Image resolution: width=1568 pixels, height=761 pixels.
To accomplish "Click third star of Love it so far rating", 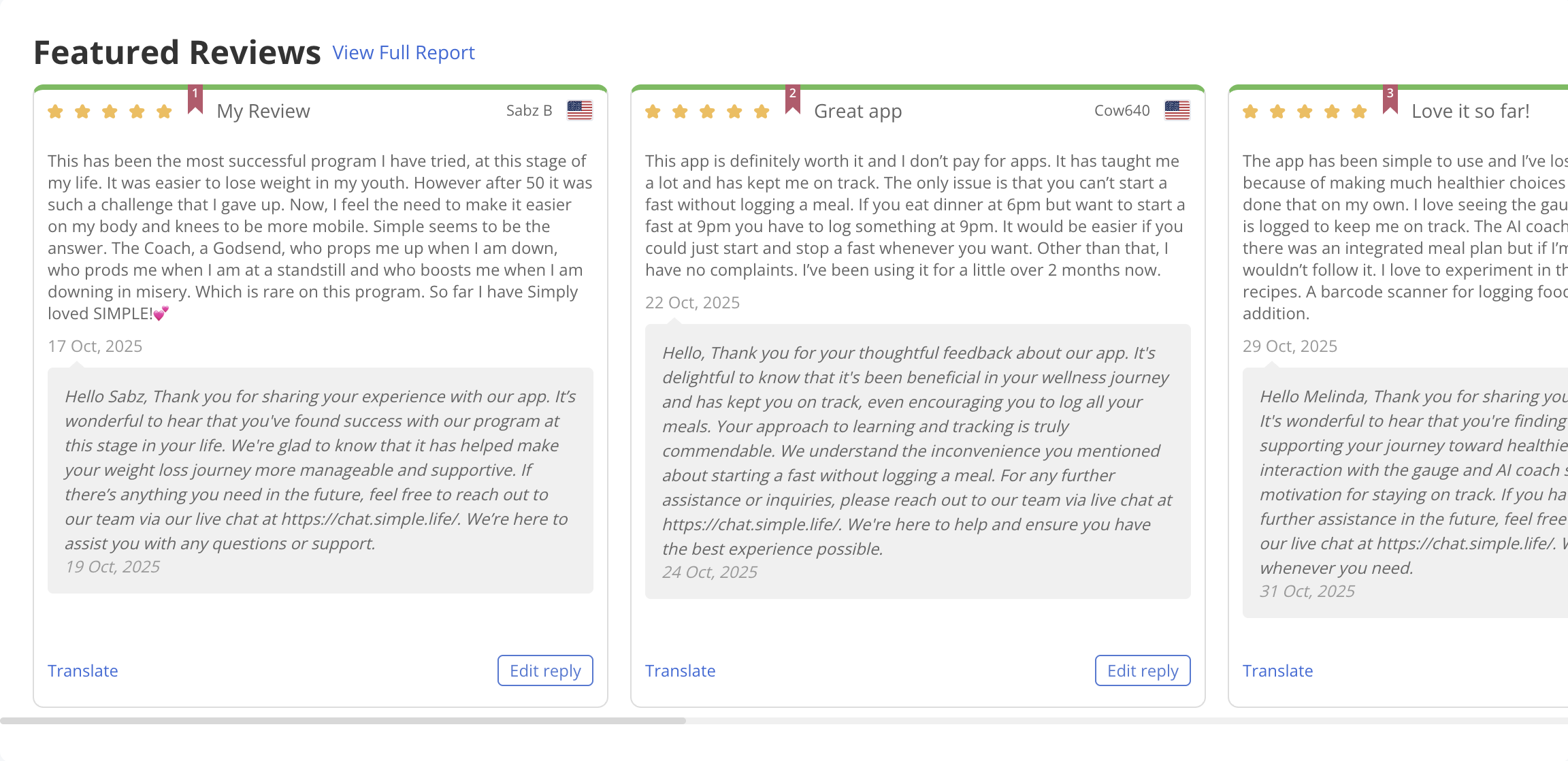I will click(1305, 112).
